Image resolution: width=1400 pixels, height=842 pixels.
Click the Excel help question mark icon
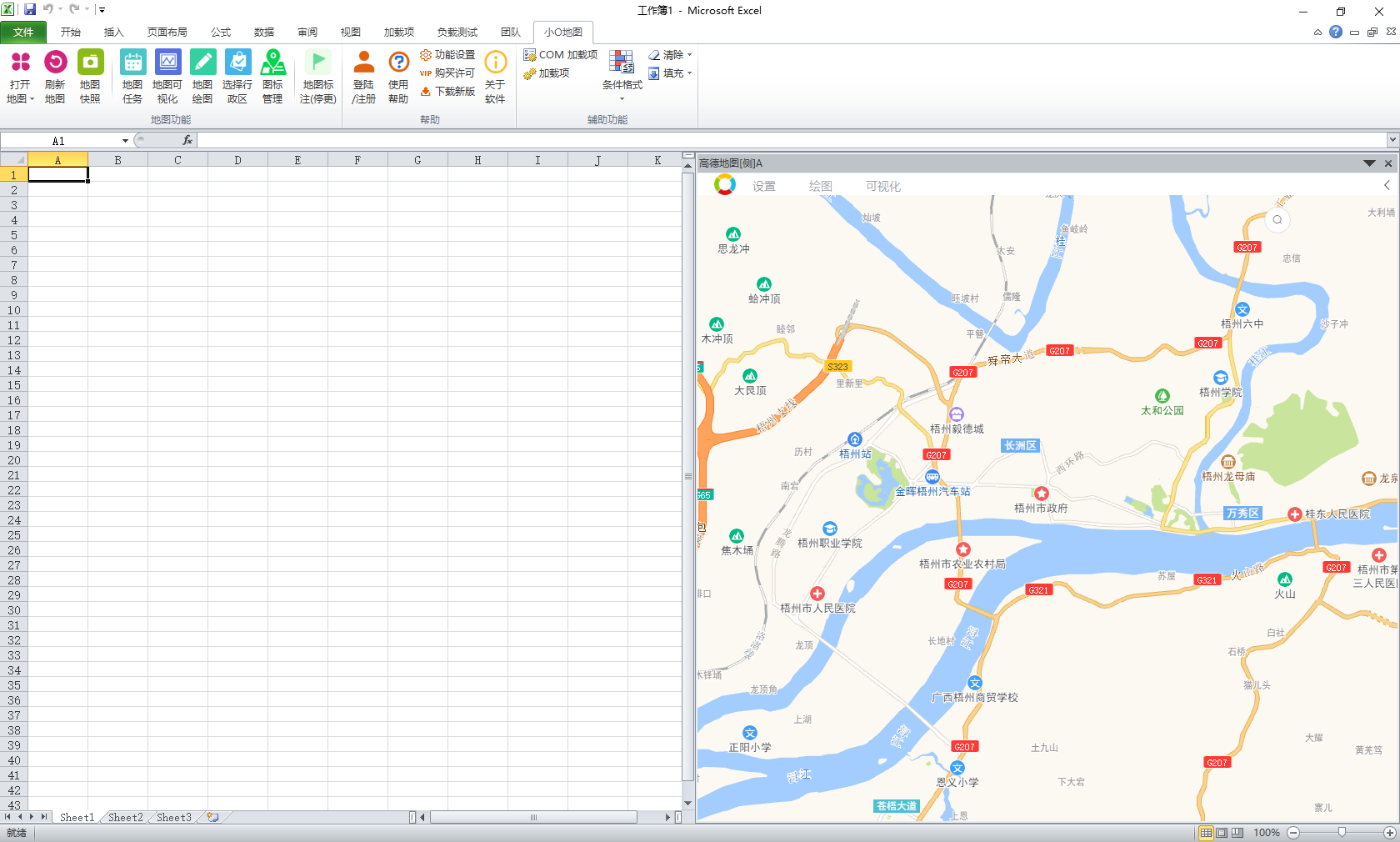point(1336,32)
